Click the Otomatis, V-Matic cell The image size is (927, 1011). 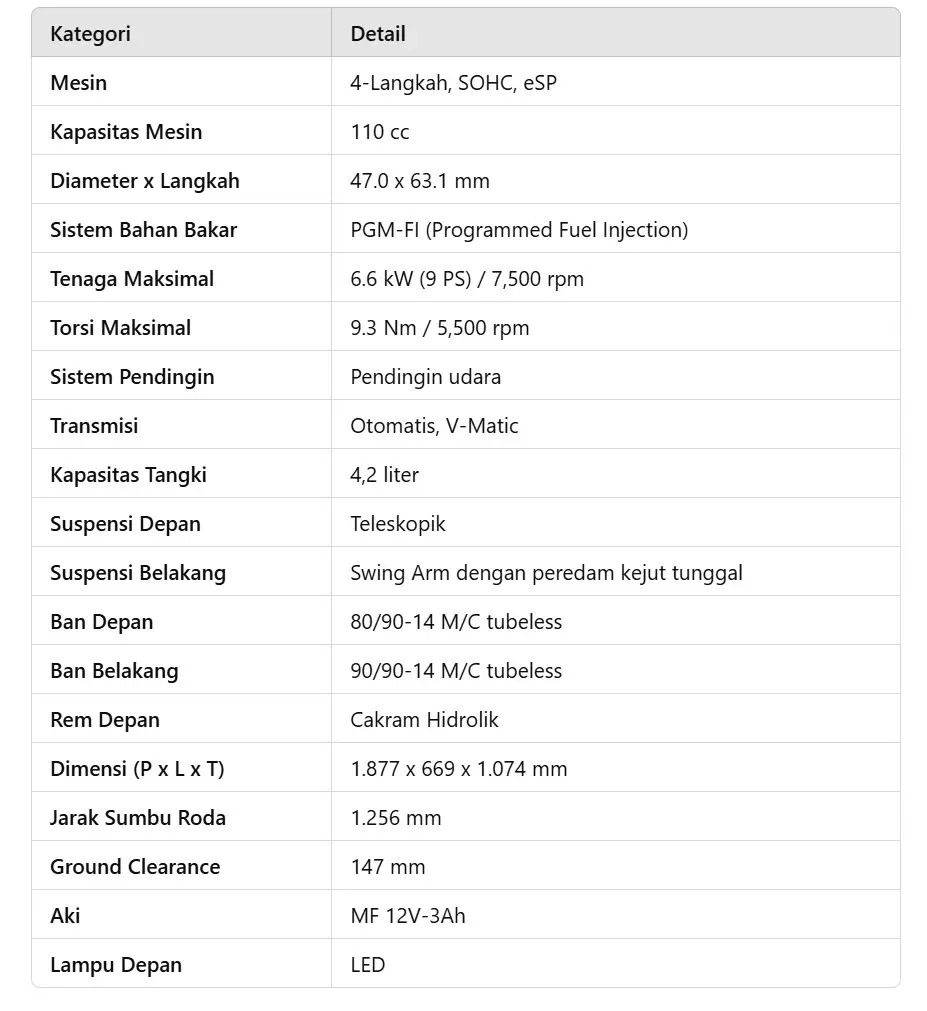(x=434, y=426)
